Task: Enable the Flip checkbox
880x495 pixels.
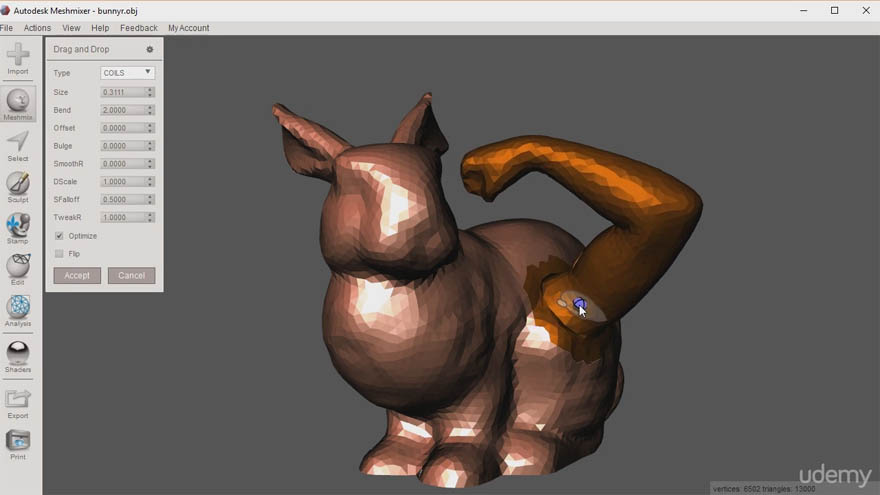Action: 59,254
